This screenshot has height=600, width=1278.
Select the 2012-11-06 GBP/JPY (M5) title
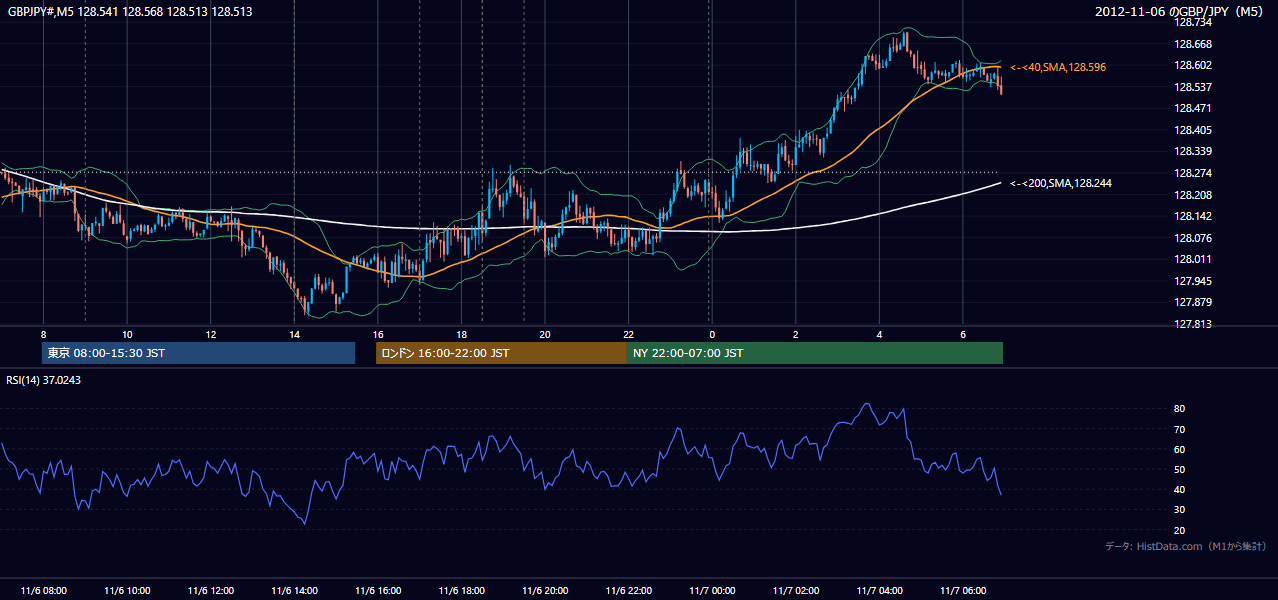[1181, 12]
